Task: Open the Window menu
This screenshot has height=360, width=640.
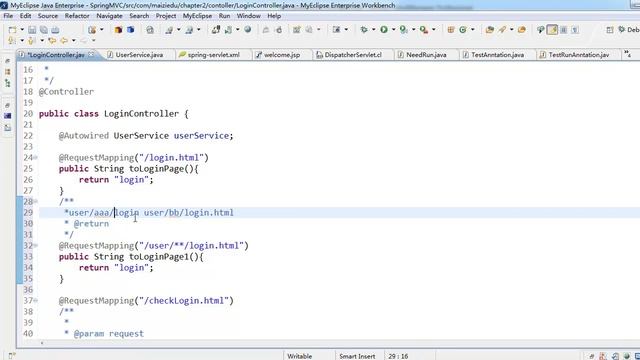Action: point(249,16)
